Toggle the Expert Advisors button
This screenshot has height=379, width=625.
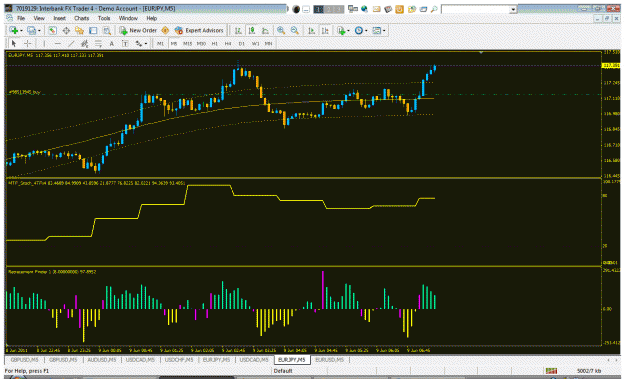tap(199, 30)
